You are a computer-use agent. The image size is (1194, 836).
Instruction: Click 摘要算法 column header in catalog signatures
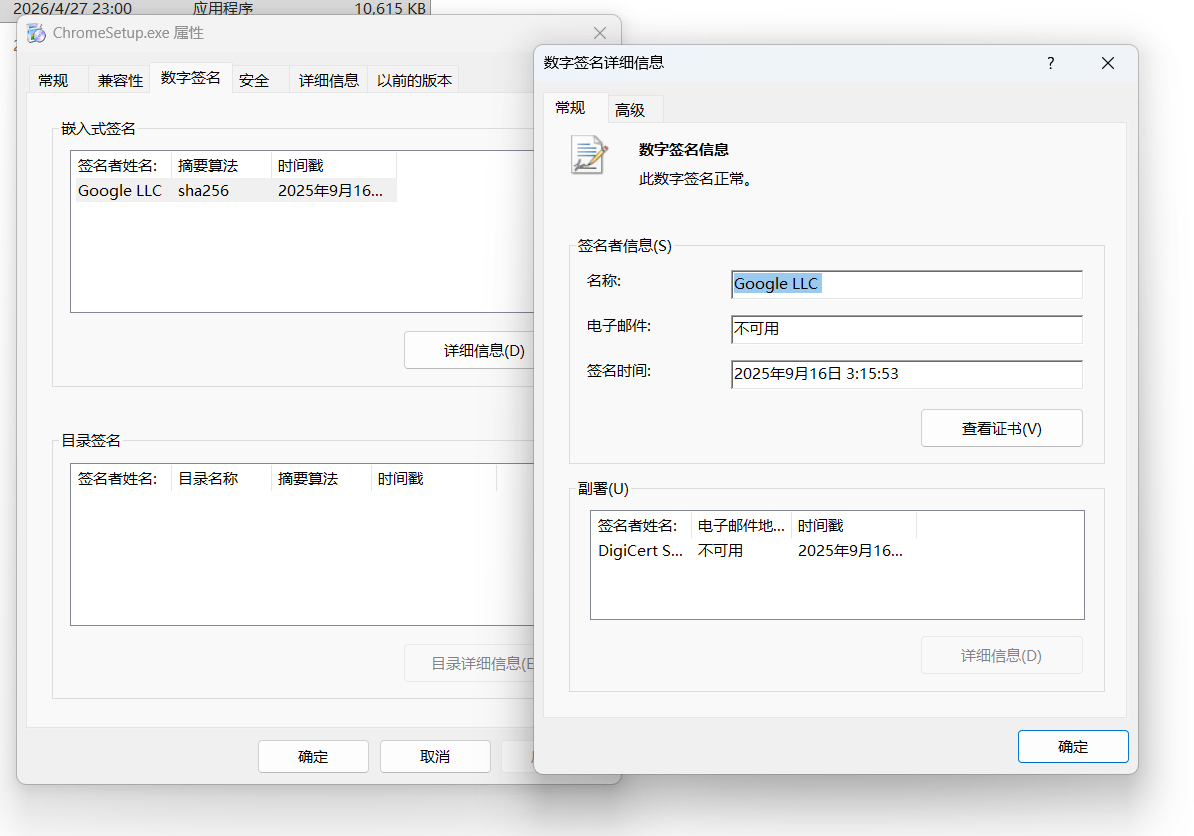(321, 478)
